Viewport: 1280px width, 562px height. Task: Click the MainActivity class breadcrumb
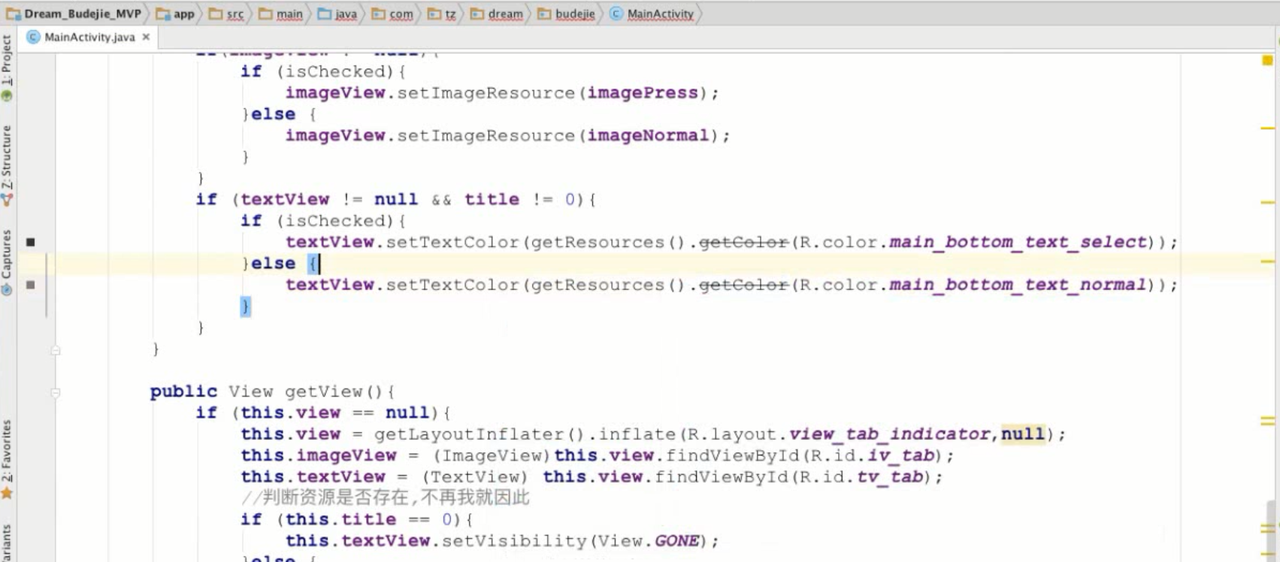pos(651,14)
